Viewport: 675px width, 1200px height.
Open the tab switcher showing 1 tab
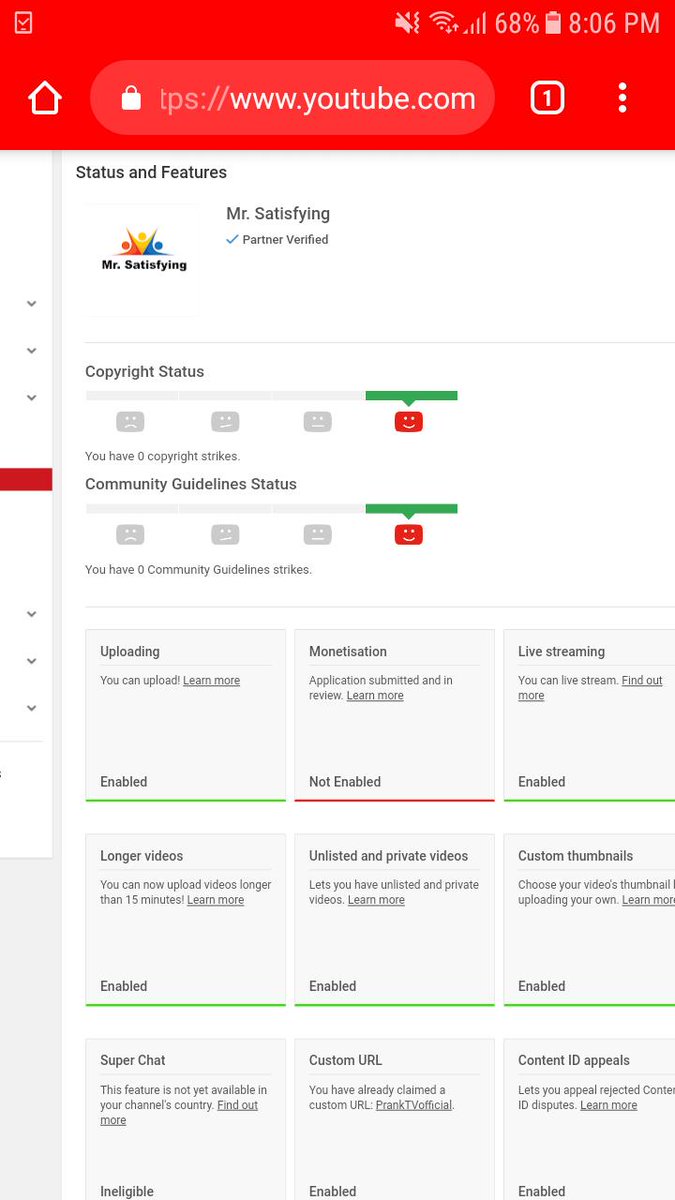547,98
